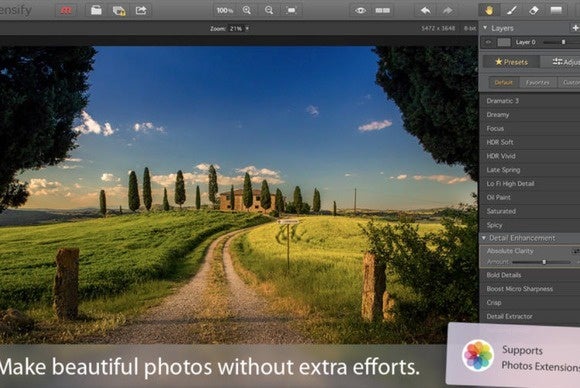Collapse the Detail Enhancement group
This screenshot has width=580, height=388.
click(x=484, y=238)
